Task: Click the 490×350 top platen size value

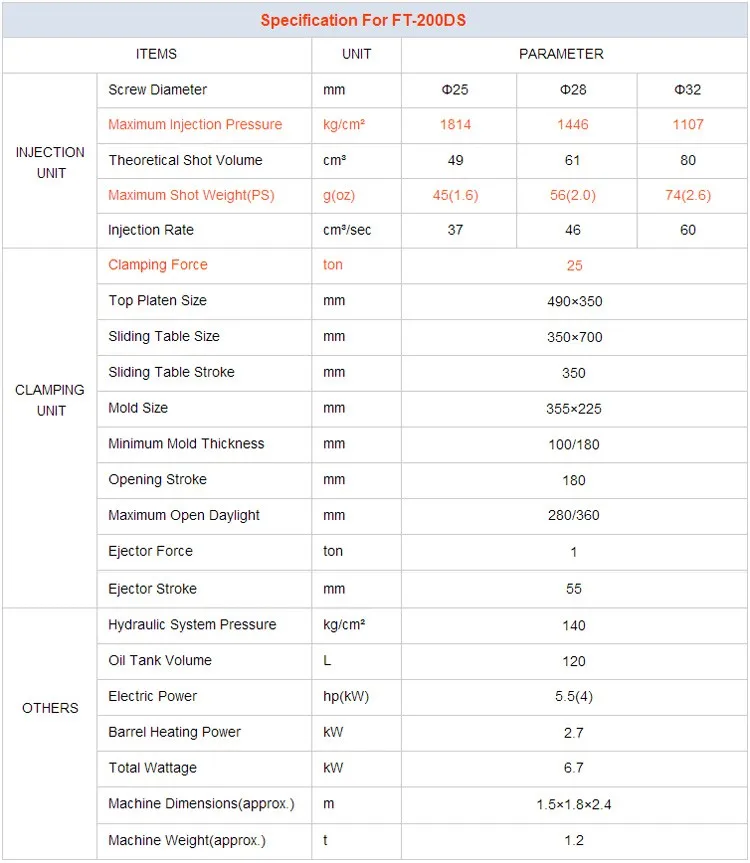Action: pyautogui.click(x=574, y=302)
